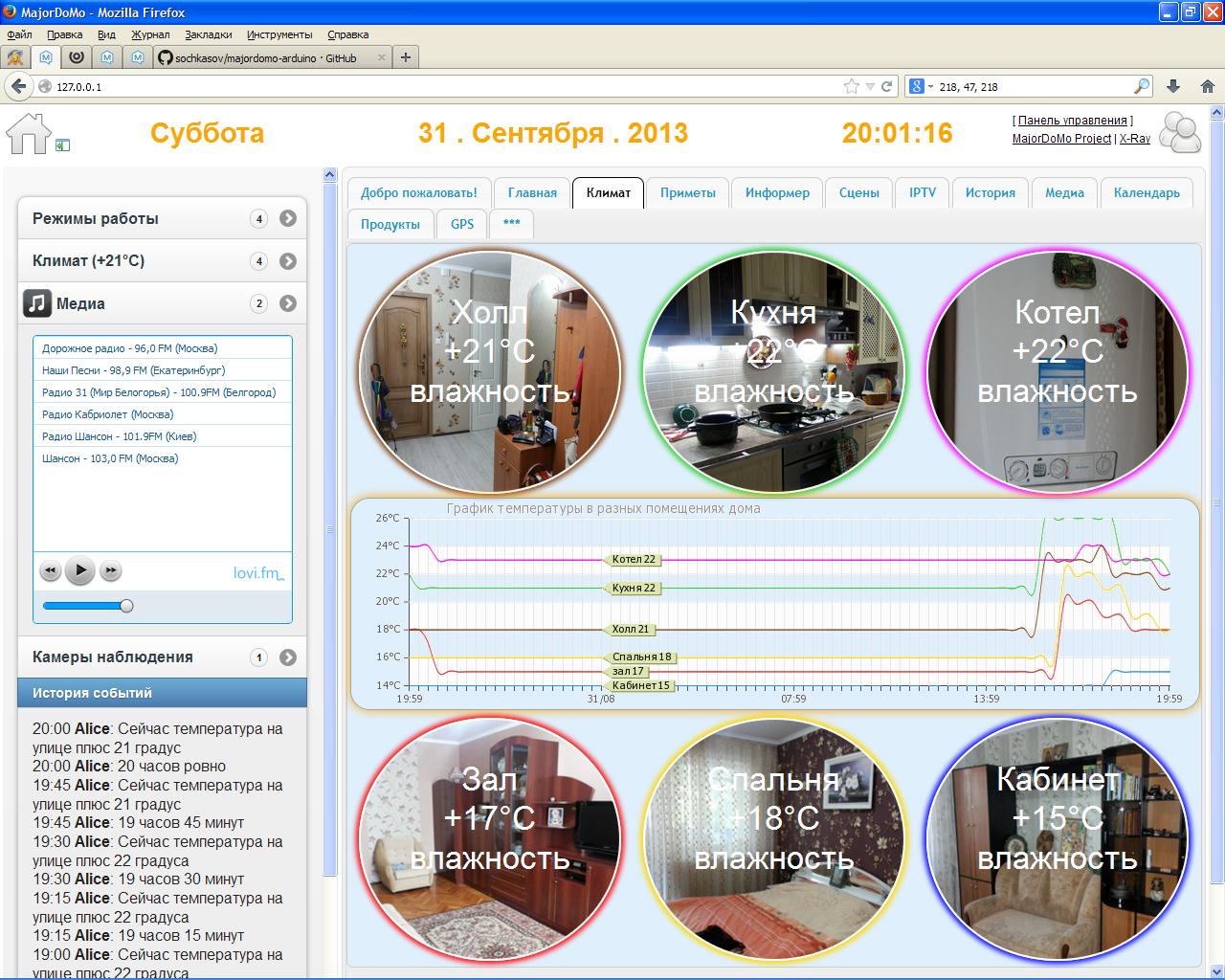1225x980 pixels.
Task: Select Радио Шансон 101.9FM station
Action: click(120, 436)
